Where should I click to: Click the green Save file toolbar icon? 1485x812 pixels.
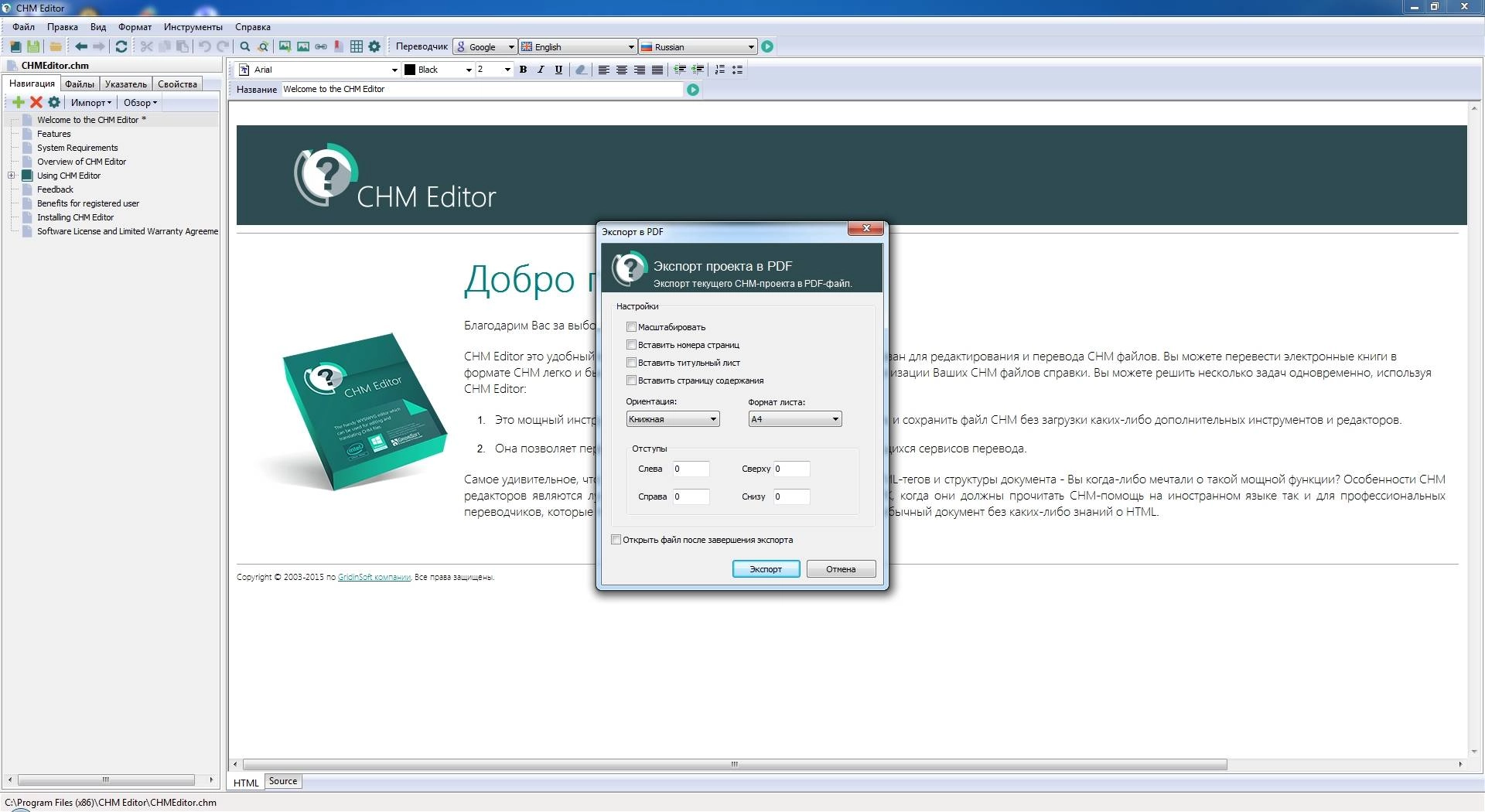pyautogui.click(x=33, y=46)
